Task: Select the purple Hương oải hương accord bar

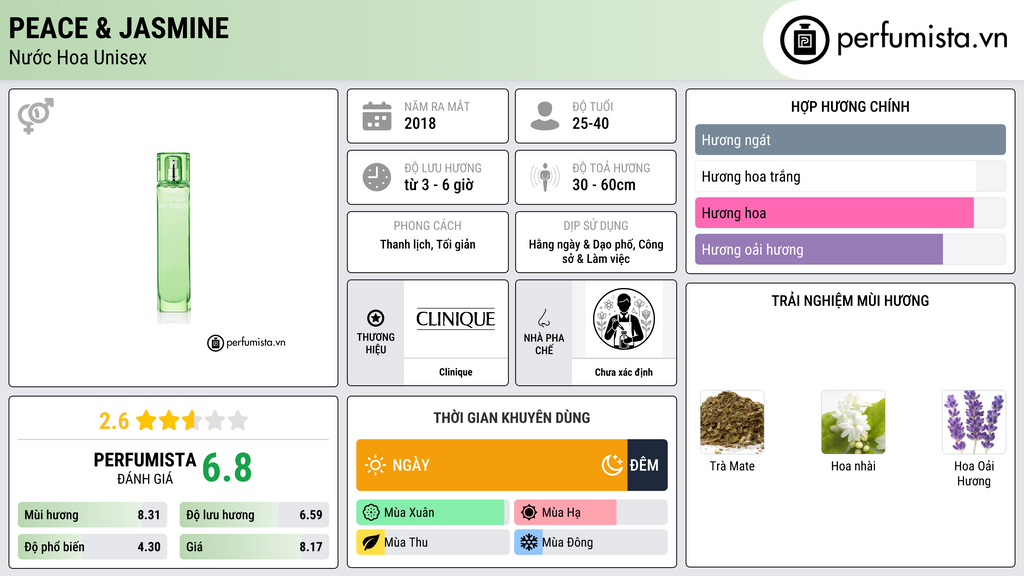Action: click(x=850, y=249)
